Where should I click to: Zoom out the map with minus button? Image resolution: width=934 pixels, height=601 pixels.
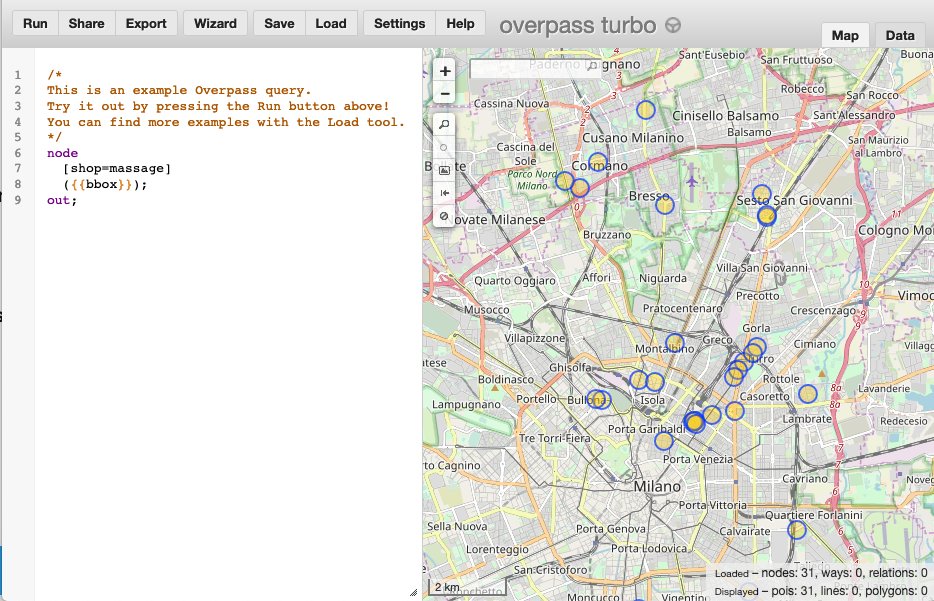(444, 94)
